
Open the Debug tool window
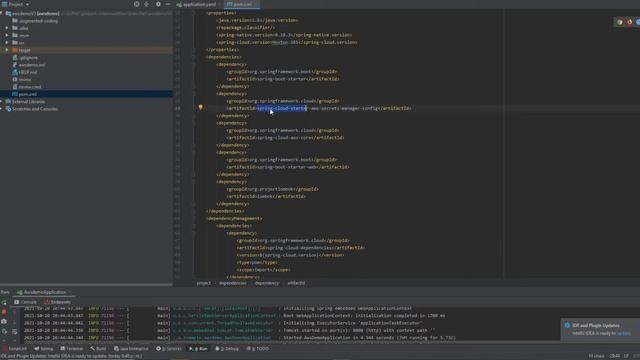(x=227, y=349)
